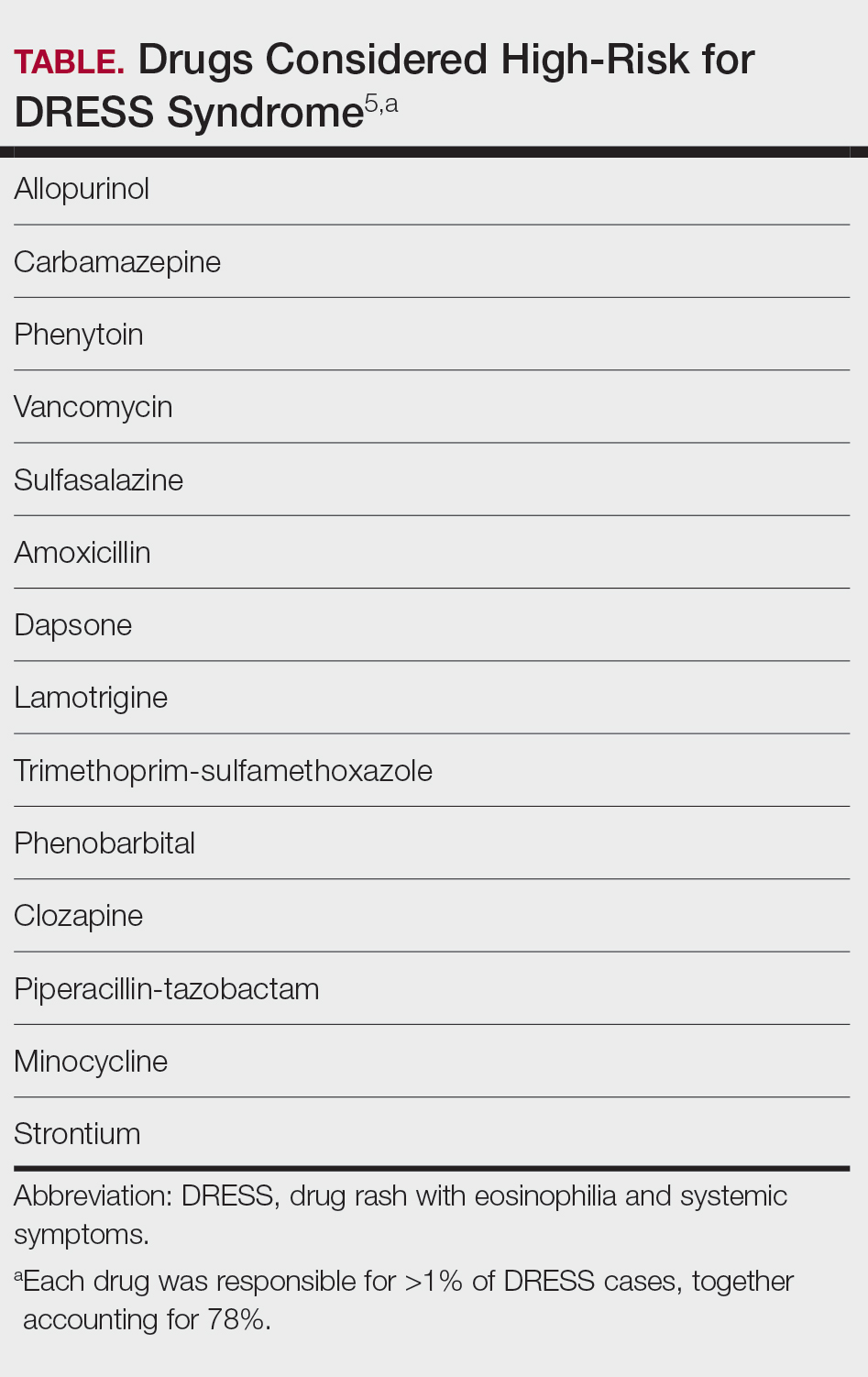The width and height of the screenshot is (868, 1377).
Task: Click the Abbreviation: DRESS footnote text
Action: pyautogui.click(x=400, y=1196)
